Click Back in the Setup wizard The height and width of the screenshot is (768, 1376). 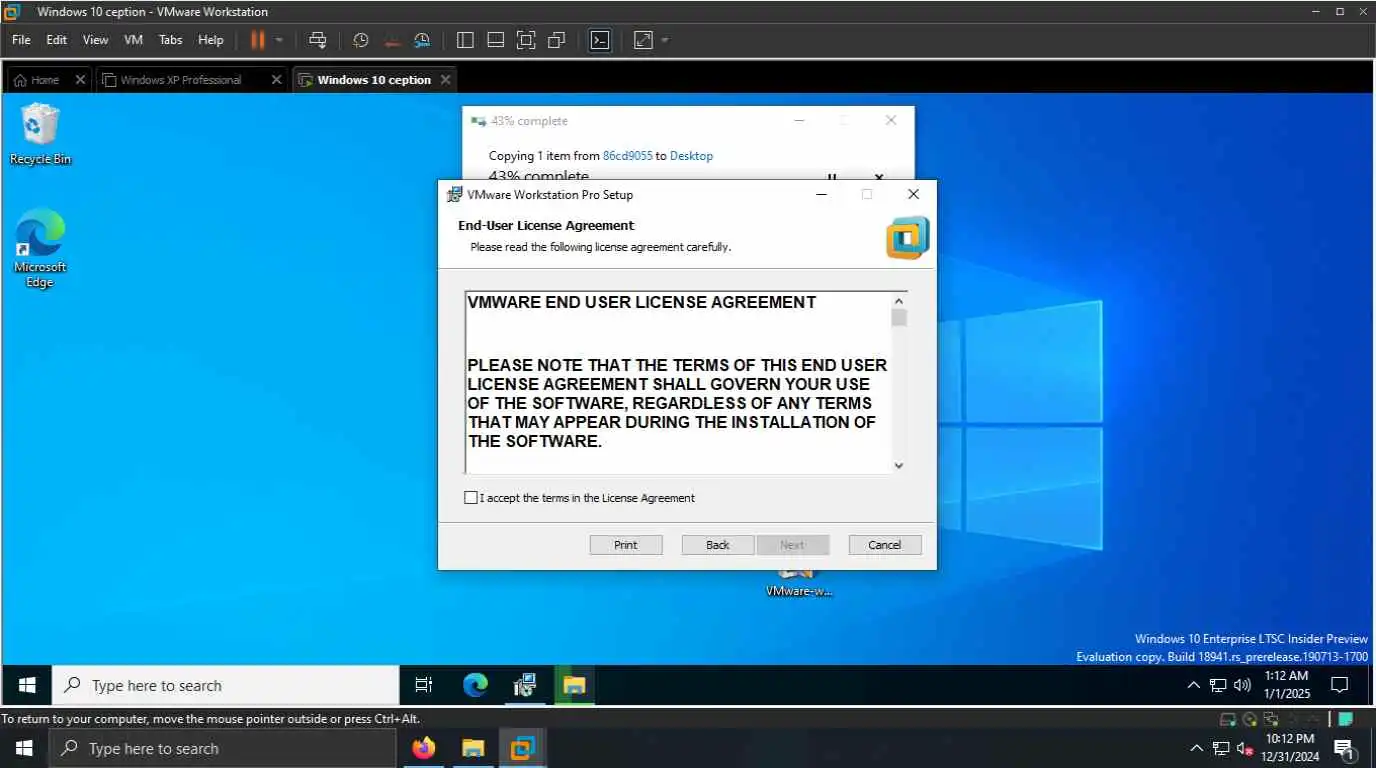[718, 545]
